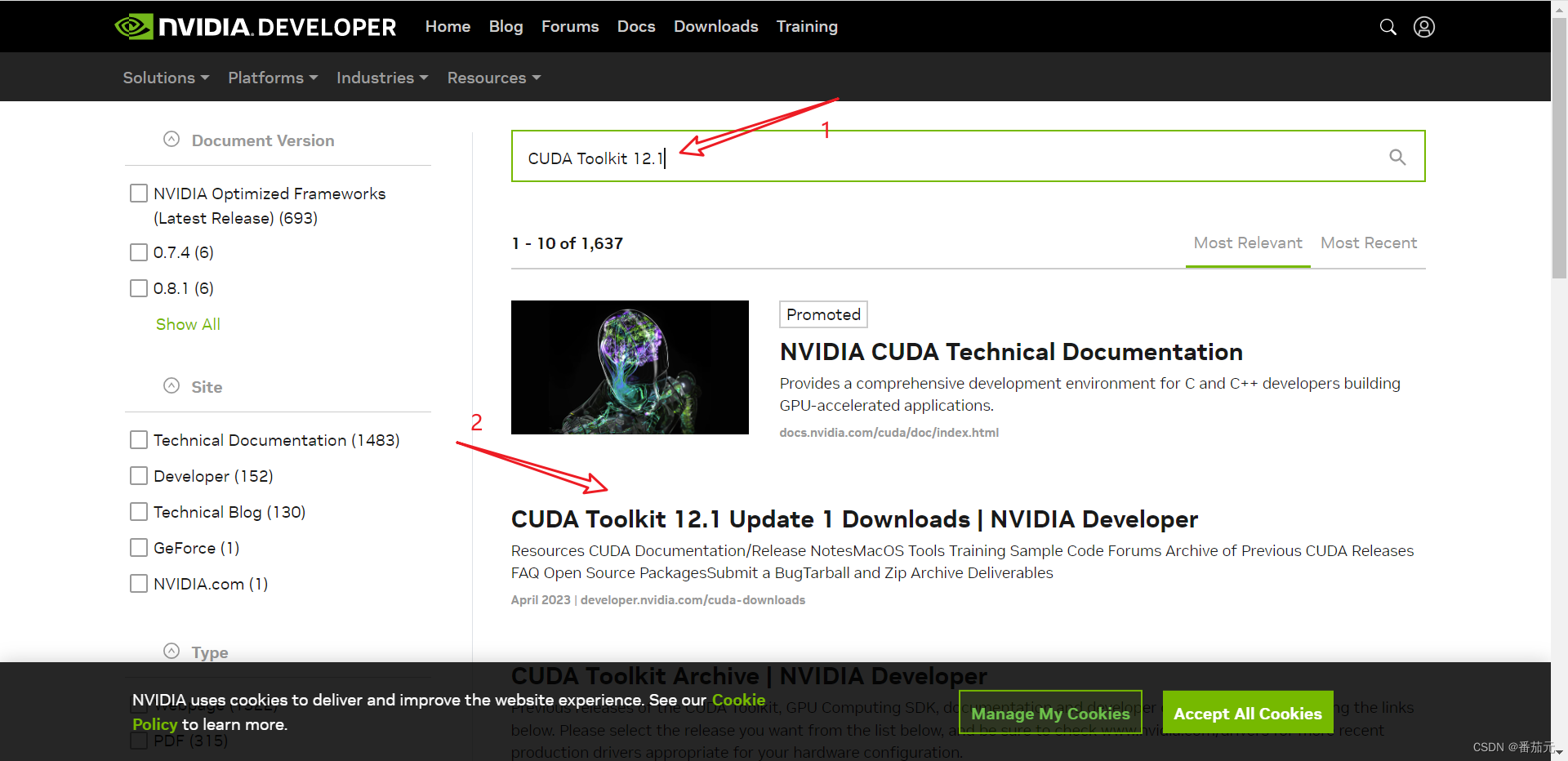1568x761 pixels.
Task: Click the Document Version heading text
Action: [263, 140]
